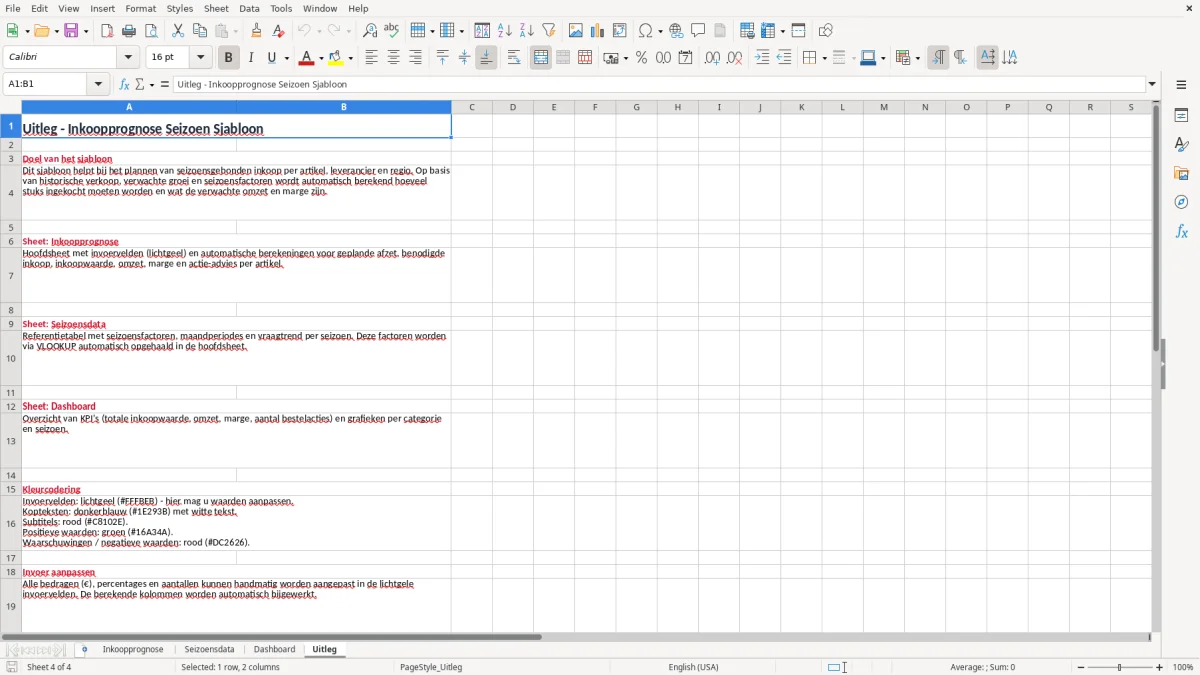
Task: Select the Clone Formatting paintbrush
Action: (257, 31)
